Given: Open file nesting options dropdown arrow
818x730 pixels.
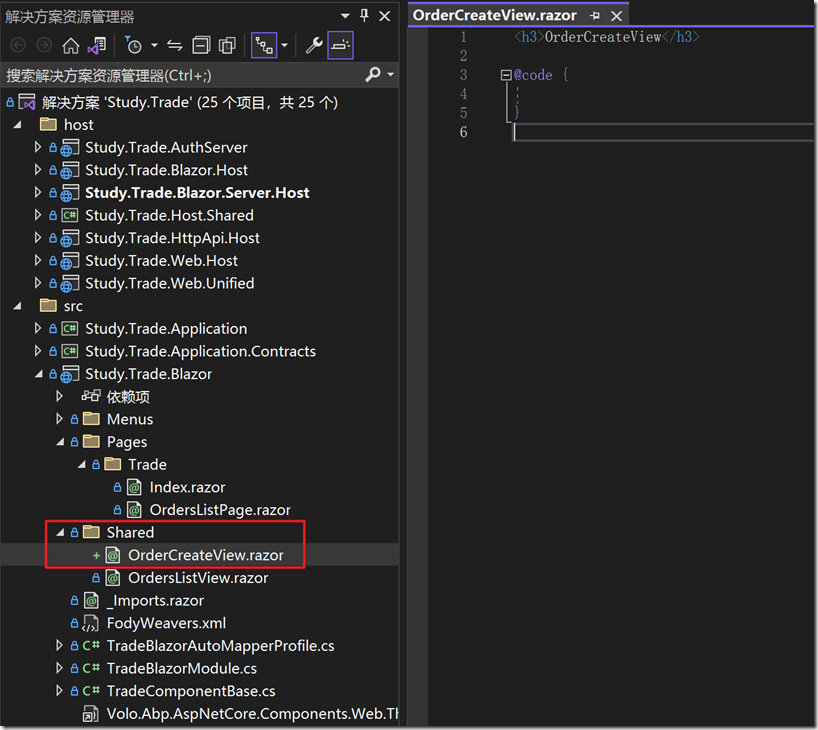Looking at the screenshot, I should click(284, 46).
